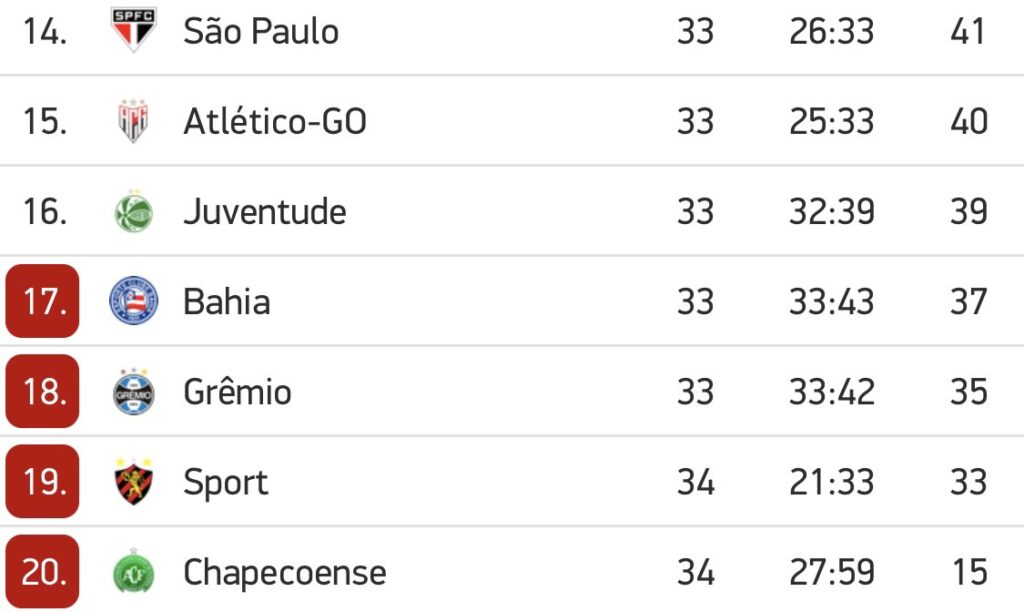Select the Juventude team name
This screenshot has height=612, width=1024.
(x=265, y=212)
